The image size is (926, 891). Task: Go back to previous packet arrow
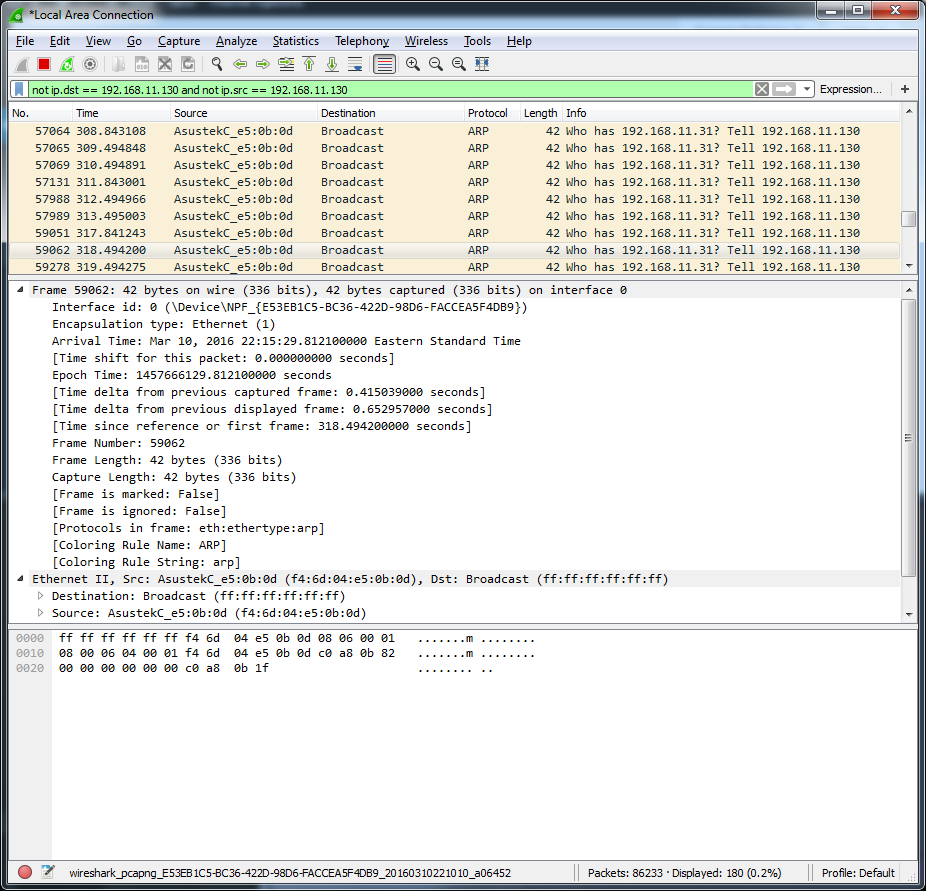[x=240, y=64]
